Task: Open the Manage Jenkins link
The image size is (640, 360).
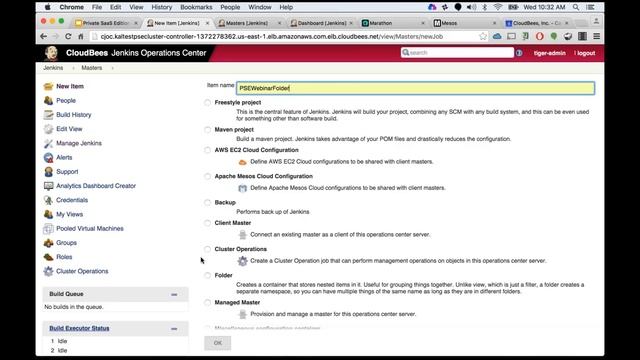Action: pyautogui.click(x=79, y=143)
